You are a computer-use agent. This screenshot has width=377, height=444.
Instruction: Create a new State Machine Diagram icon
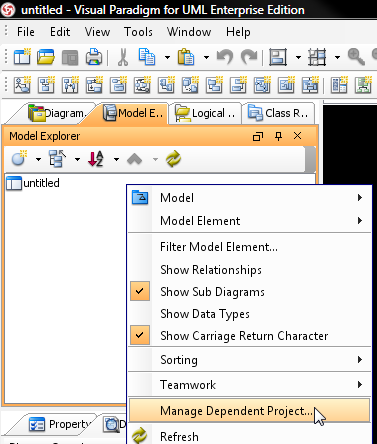tap(118, 84)
